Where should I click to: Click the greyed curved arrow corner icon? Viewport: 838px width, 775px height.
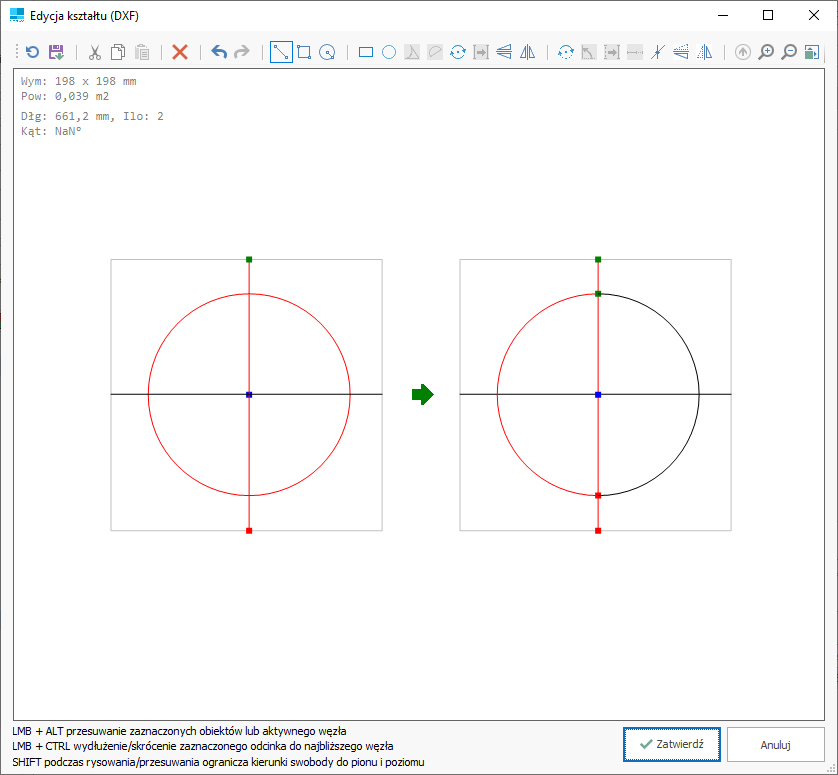(589, 52)
